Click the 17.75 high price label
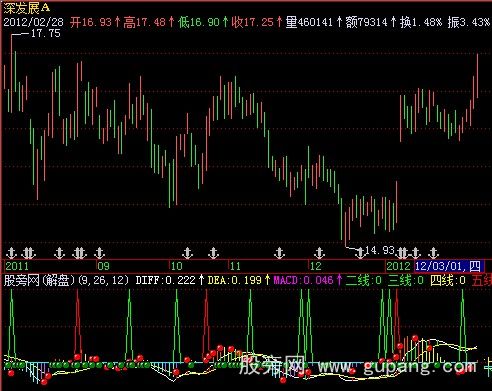This screenshot has width=492, height=391. (46, 33)
